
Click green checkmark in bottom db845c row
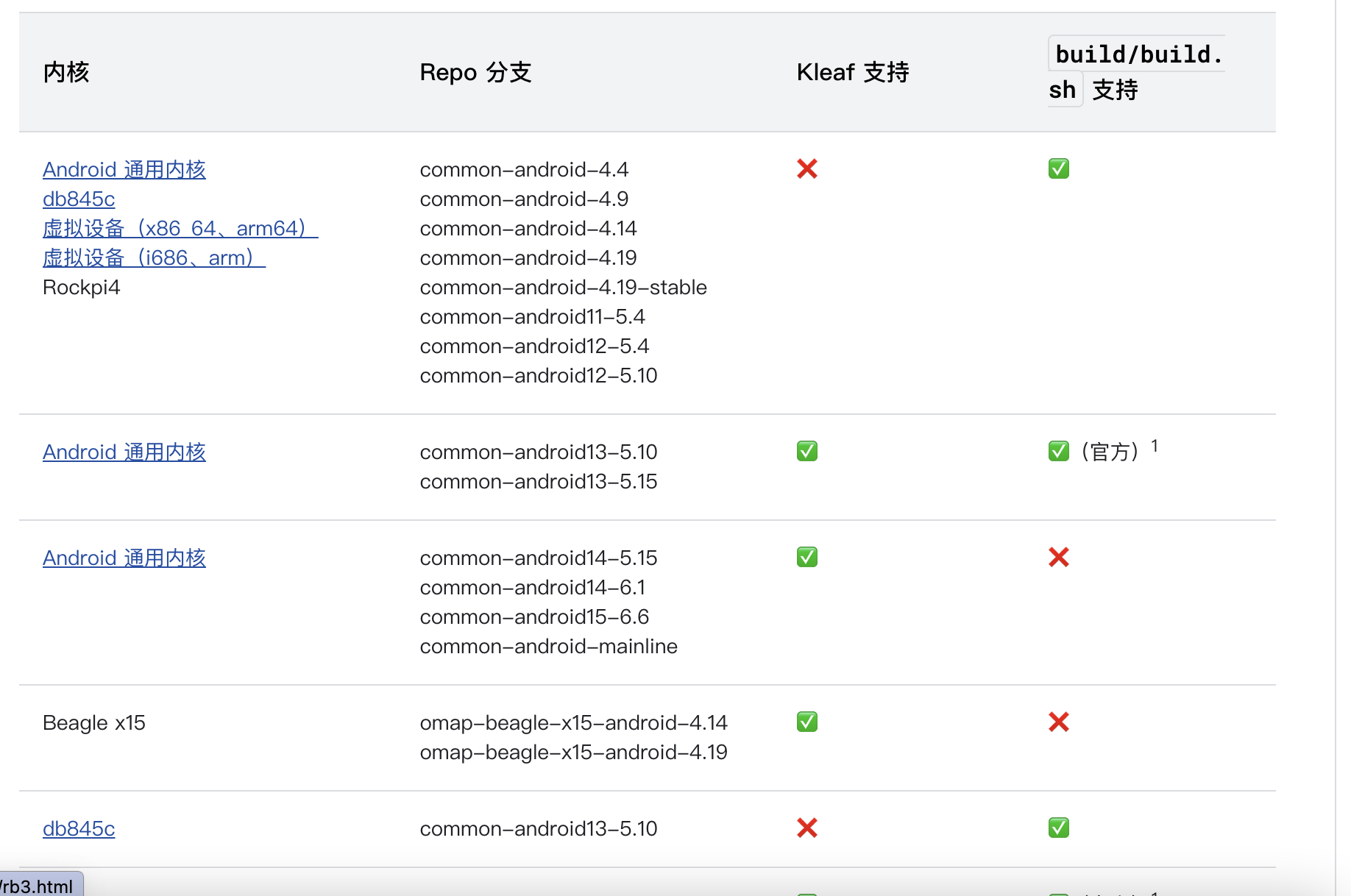tap(1058, 828)
